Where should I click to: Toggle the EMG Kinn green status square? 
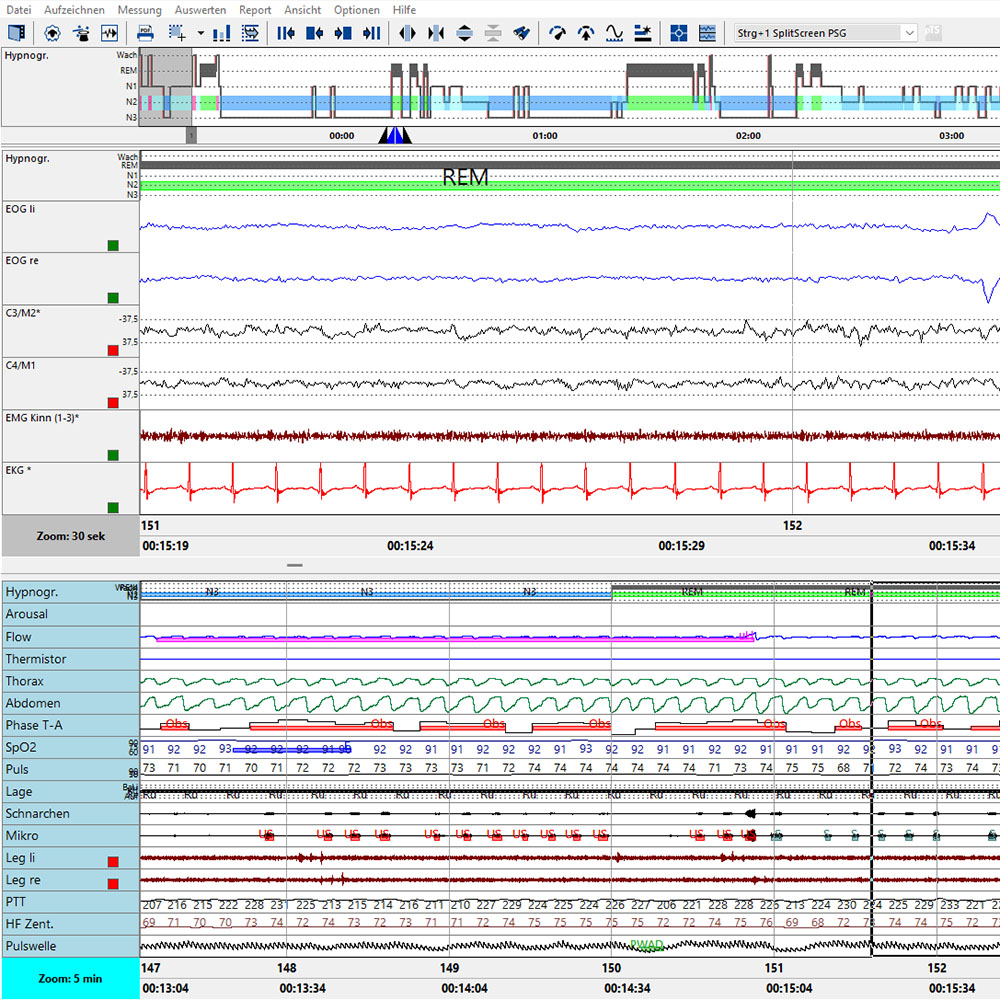(113, 455)
